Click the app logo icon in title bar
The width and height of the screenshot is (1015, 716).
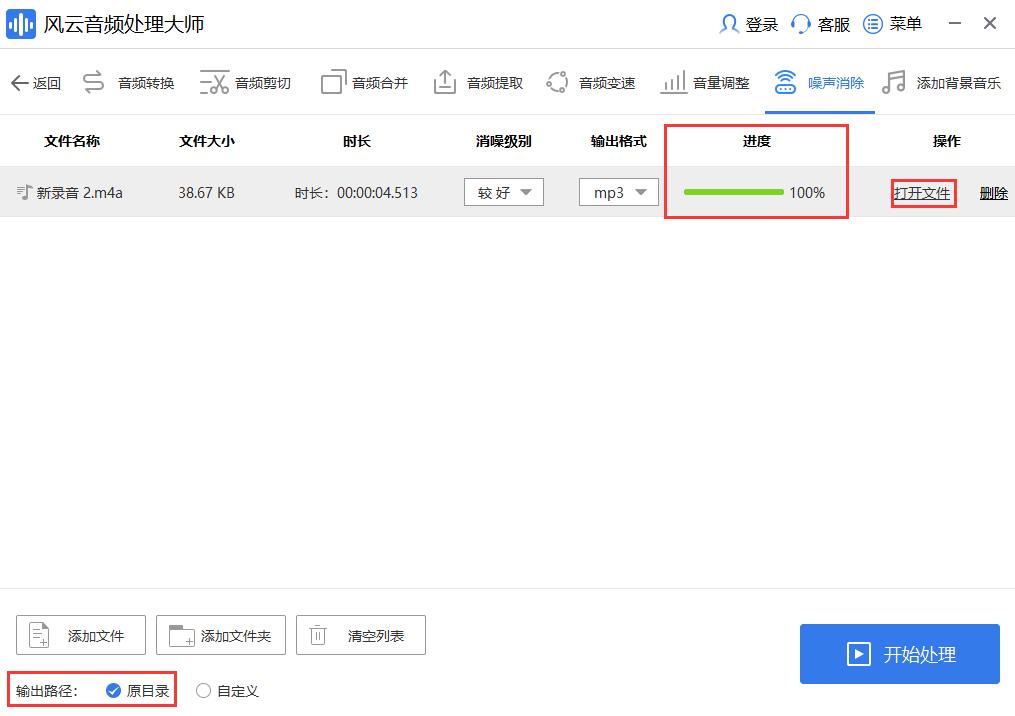click(x=21, y=24)
